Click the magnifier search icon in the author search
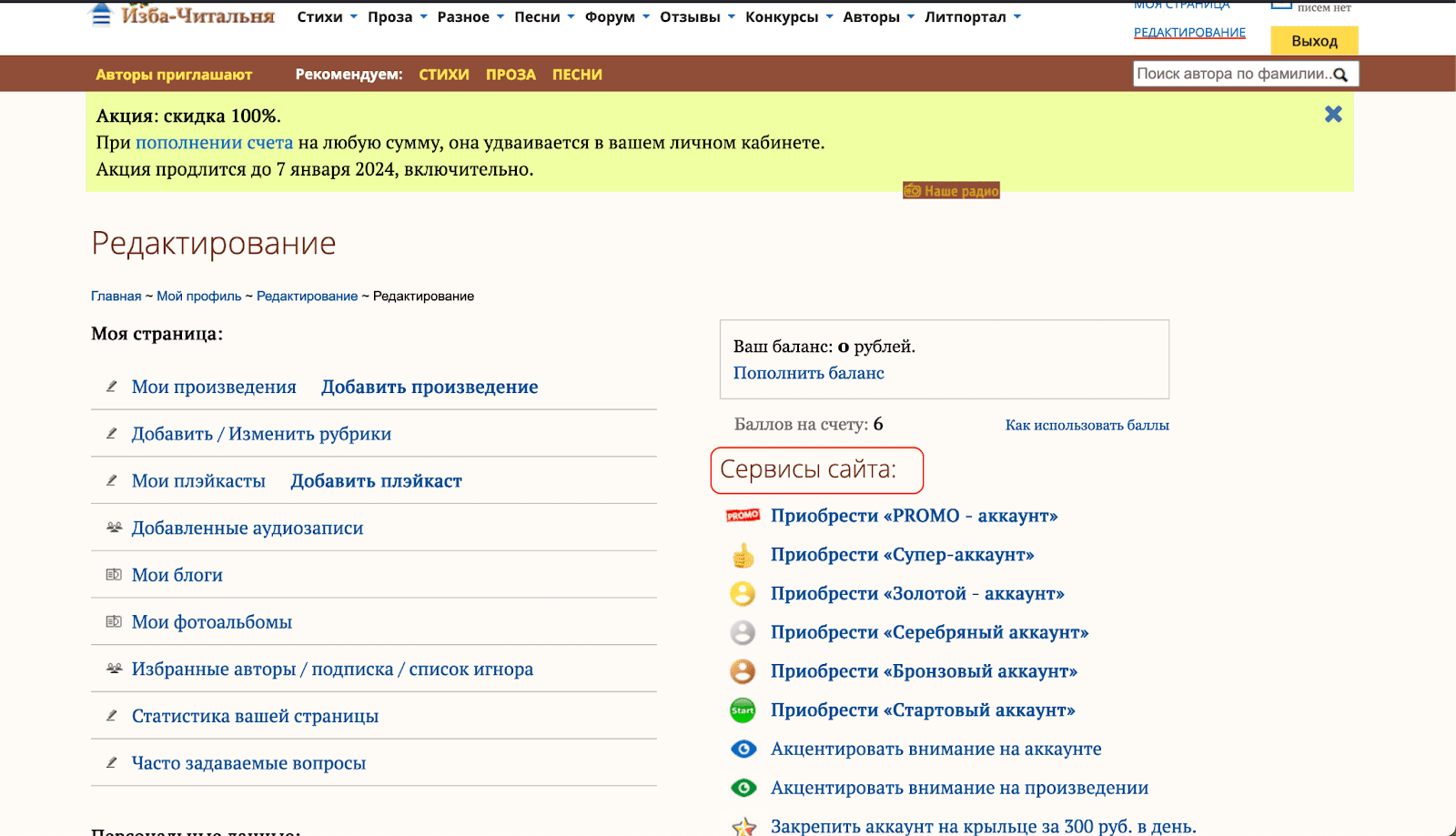 pyautogui.click(x=1340, y=75)
